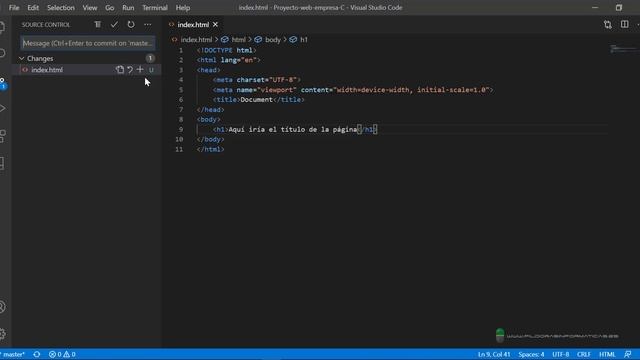Change language mode HTML
Viewport: 640px width, 360px height.
pyautogui.click(x=607, y=354)
